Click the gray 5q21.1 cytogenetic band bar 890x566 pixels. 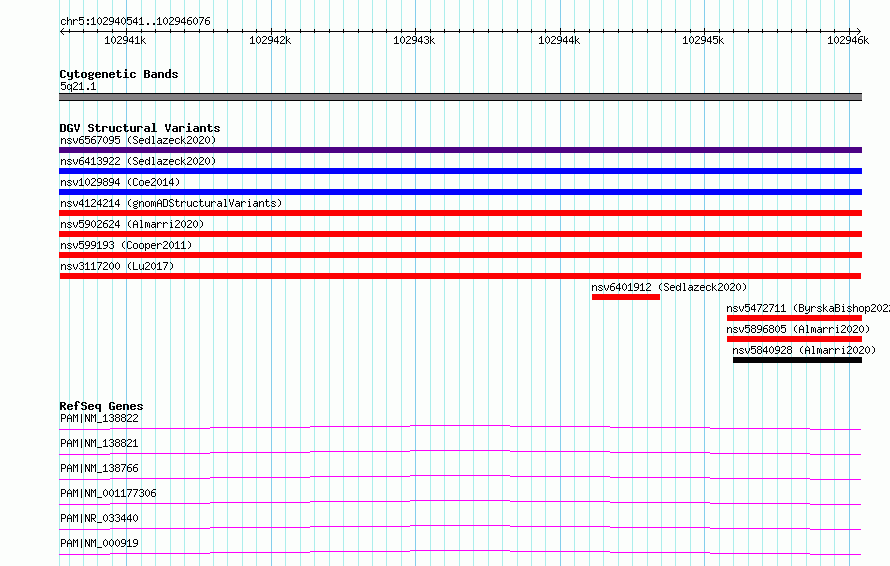[460, 97]
